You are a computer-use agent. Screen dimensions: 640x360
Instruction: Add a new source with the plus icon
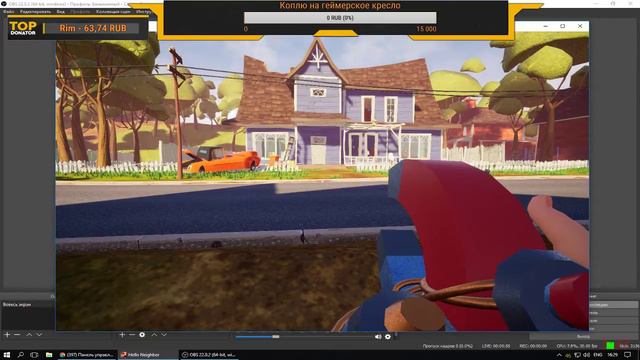pyautogui.click(x=122, y=335)
